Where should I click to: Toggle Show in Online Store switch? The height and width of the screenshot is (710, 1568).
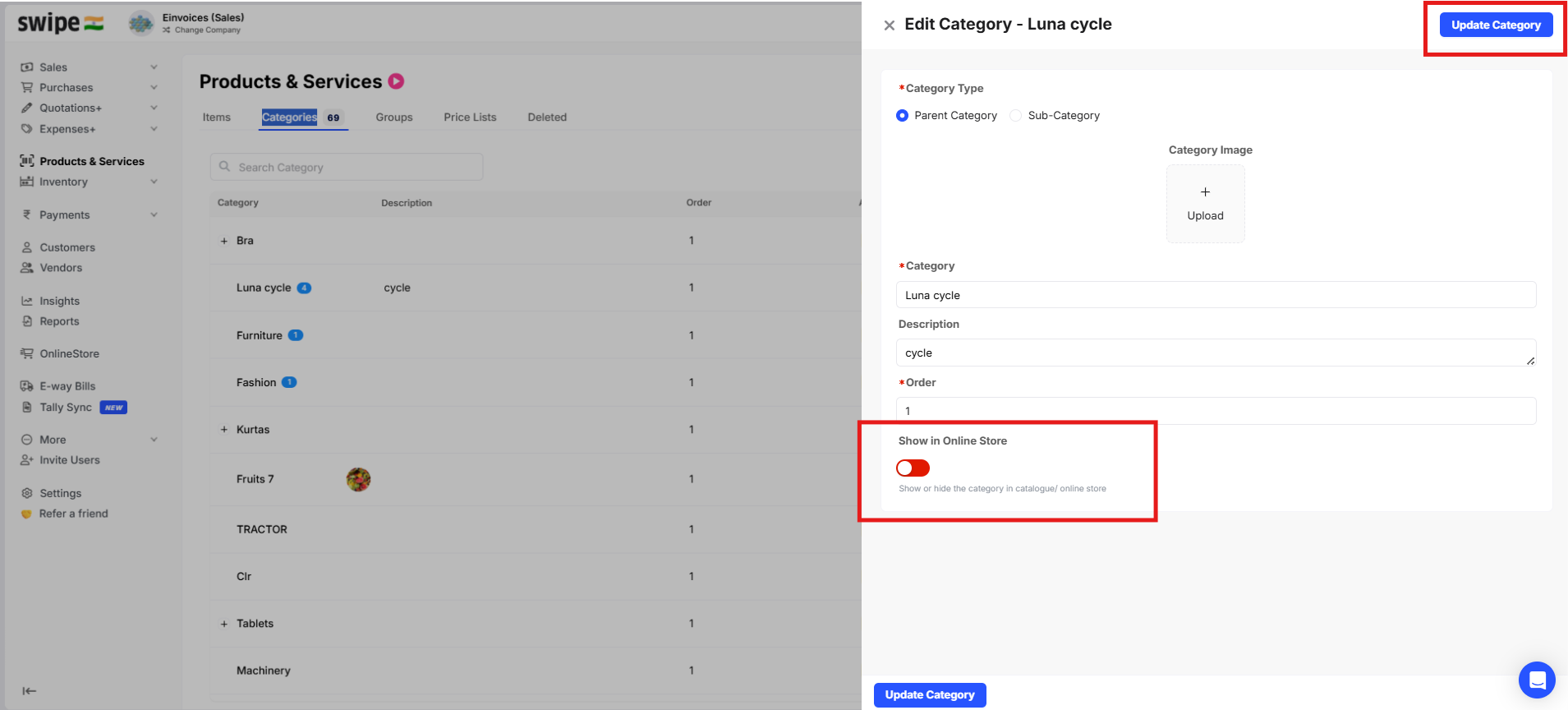tap(913, 468)
